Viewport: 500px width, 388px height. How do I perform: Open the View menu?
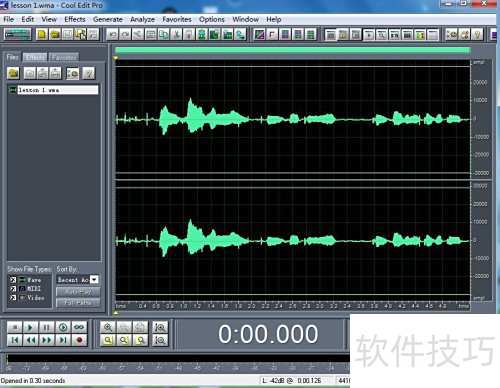point(49,19)
